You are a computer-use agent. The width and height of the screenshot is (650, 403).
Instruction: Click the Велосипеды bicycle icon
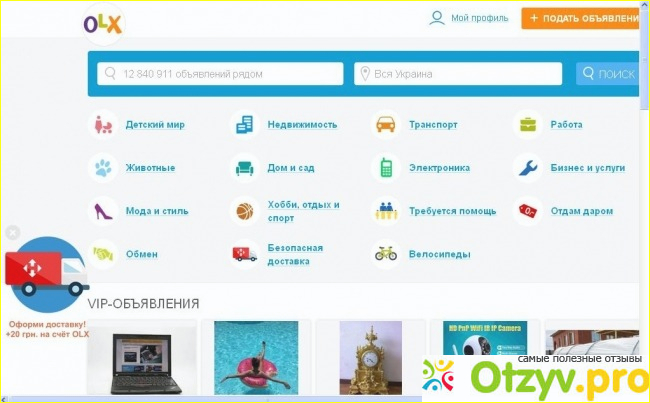tap(385, 254)
